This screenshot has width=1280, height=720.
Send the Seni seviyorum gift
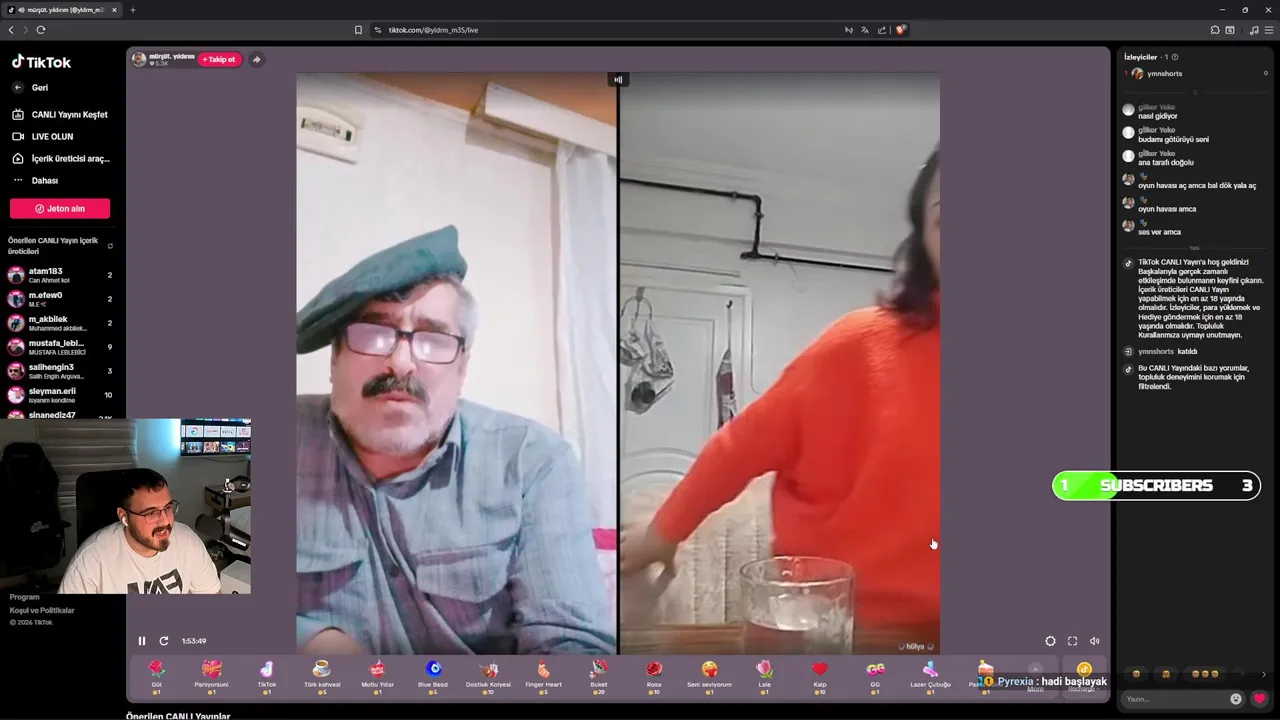pyautogui.click(x=709, y=676)
